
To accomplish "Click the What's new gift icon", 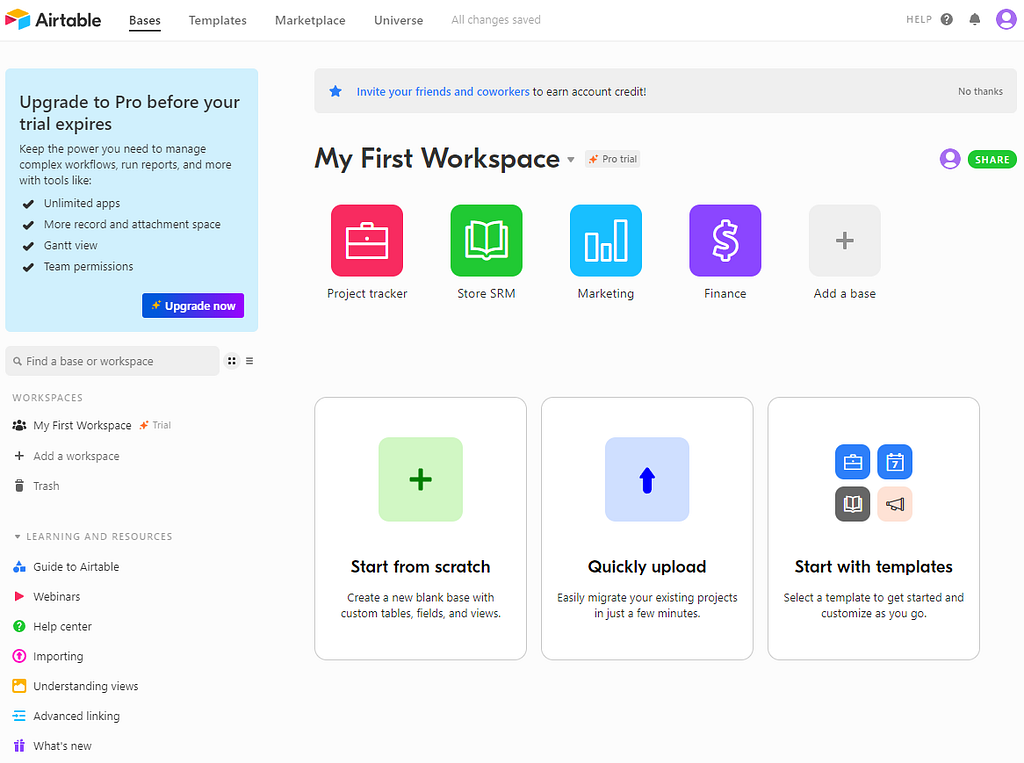I will click(x=20, y=745).
